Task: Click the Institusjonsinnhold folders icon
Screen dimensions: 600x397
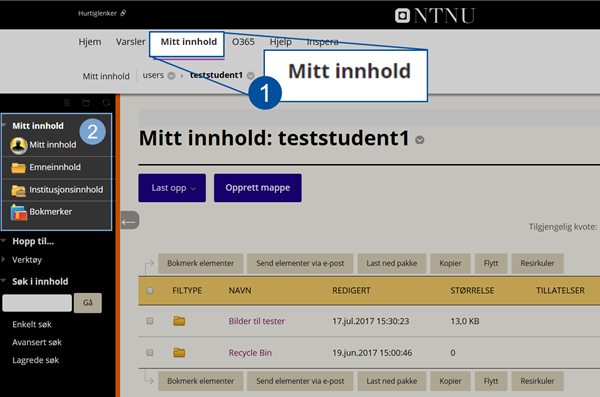Action: click(x=18, y=190)
